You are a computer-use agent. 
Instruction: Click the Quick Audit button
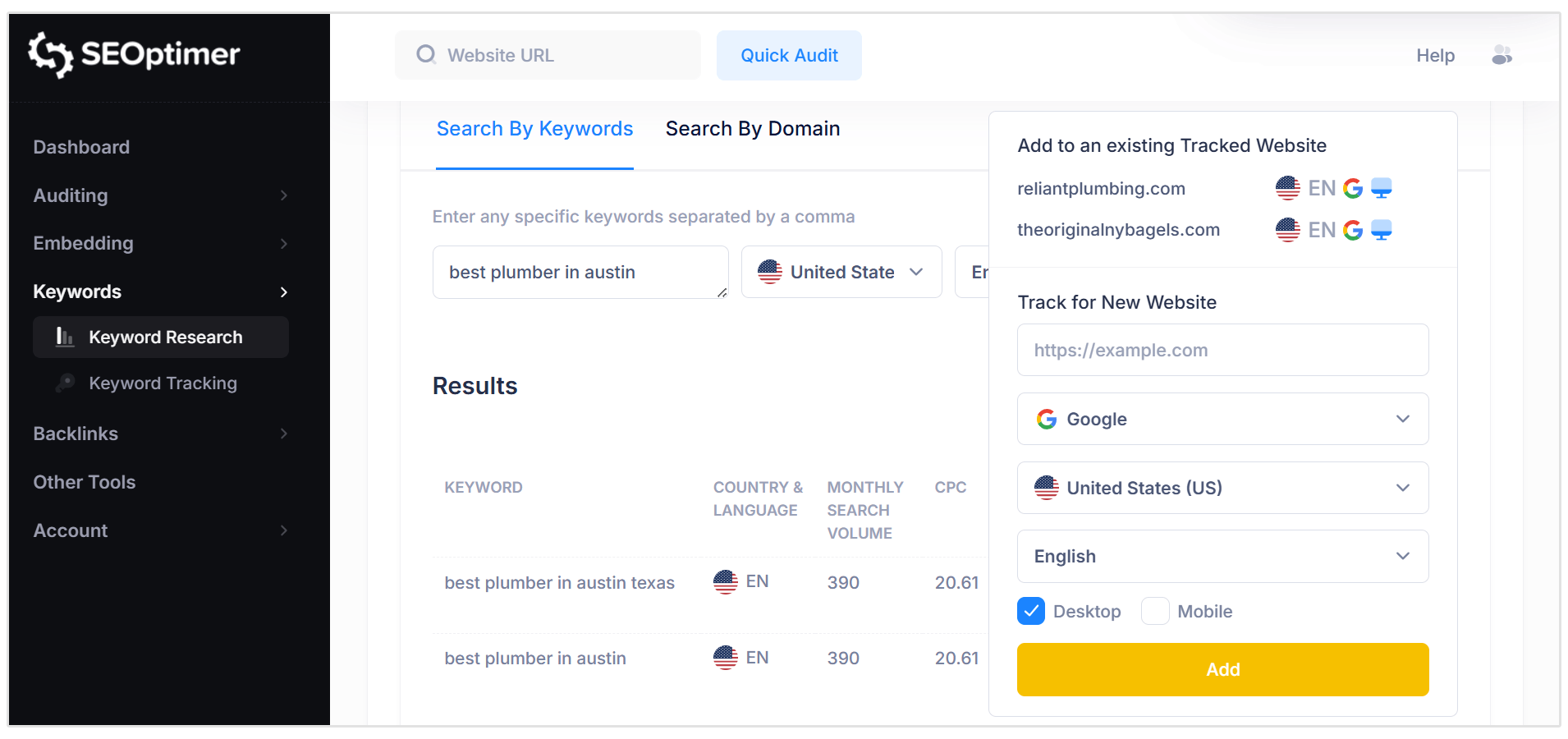point(789,55)
